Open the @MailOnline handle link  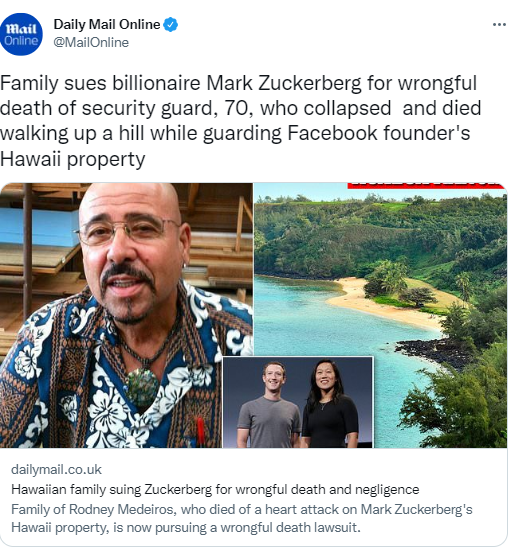point(91,42)
